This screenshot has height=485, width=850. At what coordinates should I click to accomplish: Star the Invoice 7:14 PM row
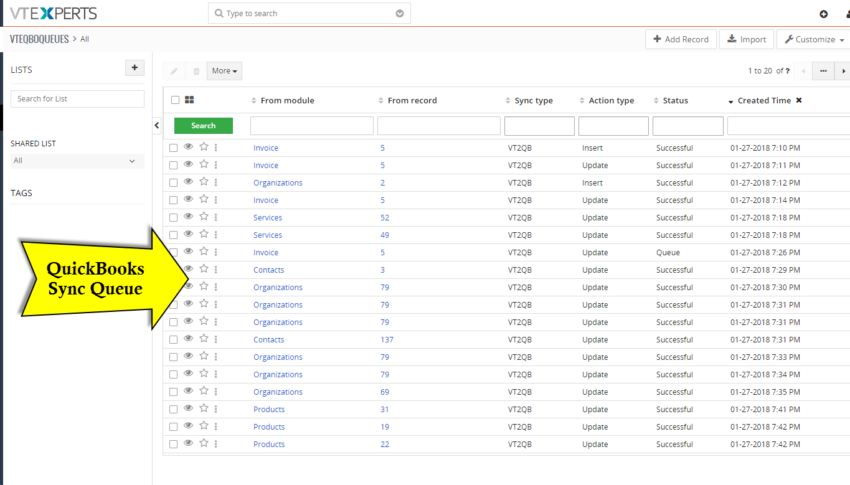coord(204,199)
